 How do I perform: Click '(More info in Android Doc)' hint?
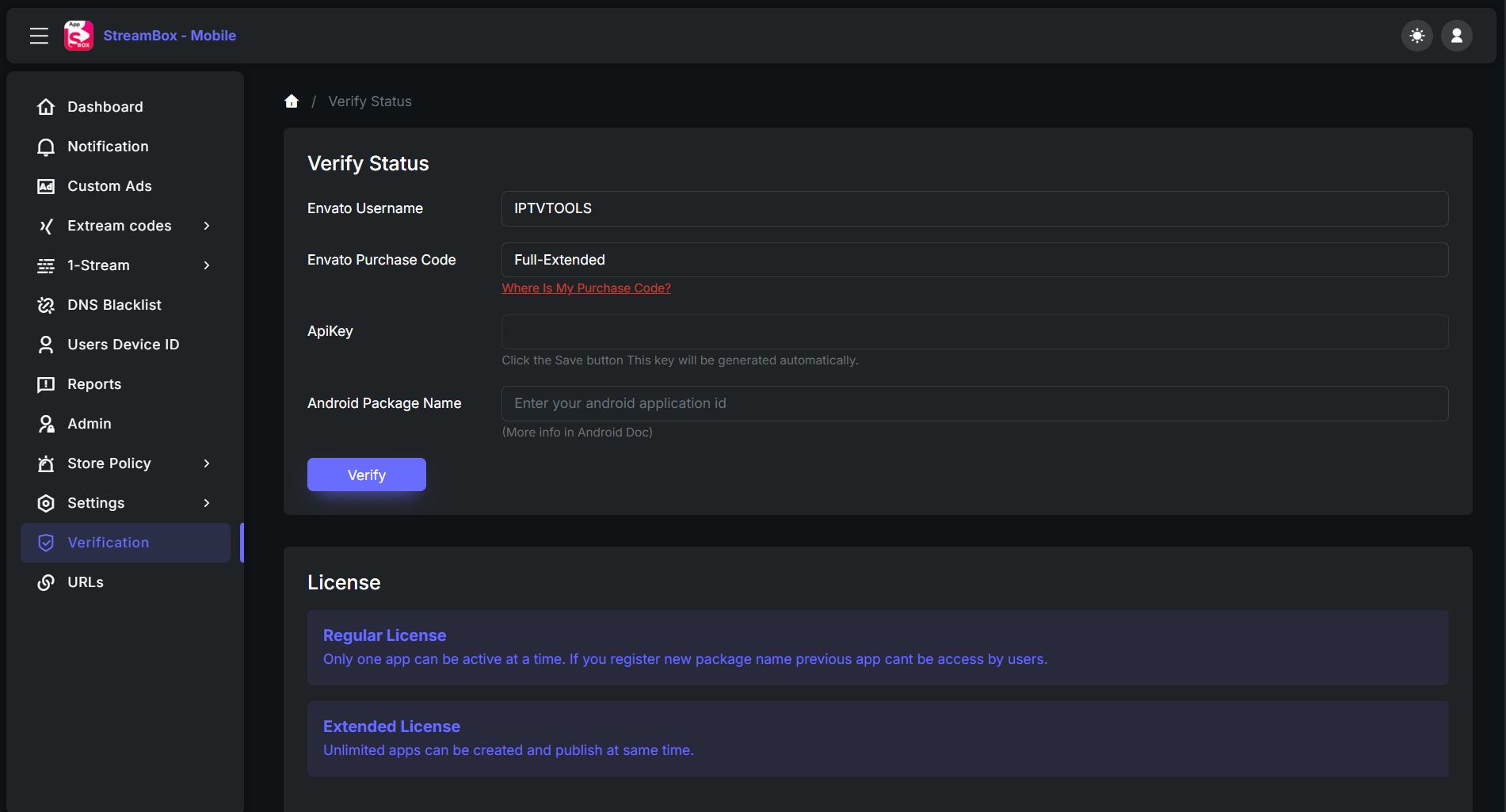(577, 433)
